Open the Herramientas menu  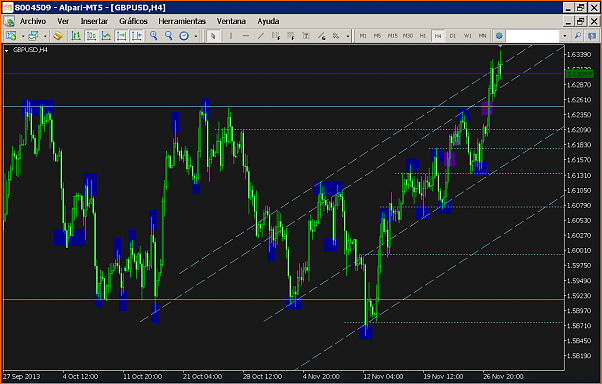(x=182, y=21)
